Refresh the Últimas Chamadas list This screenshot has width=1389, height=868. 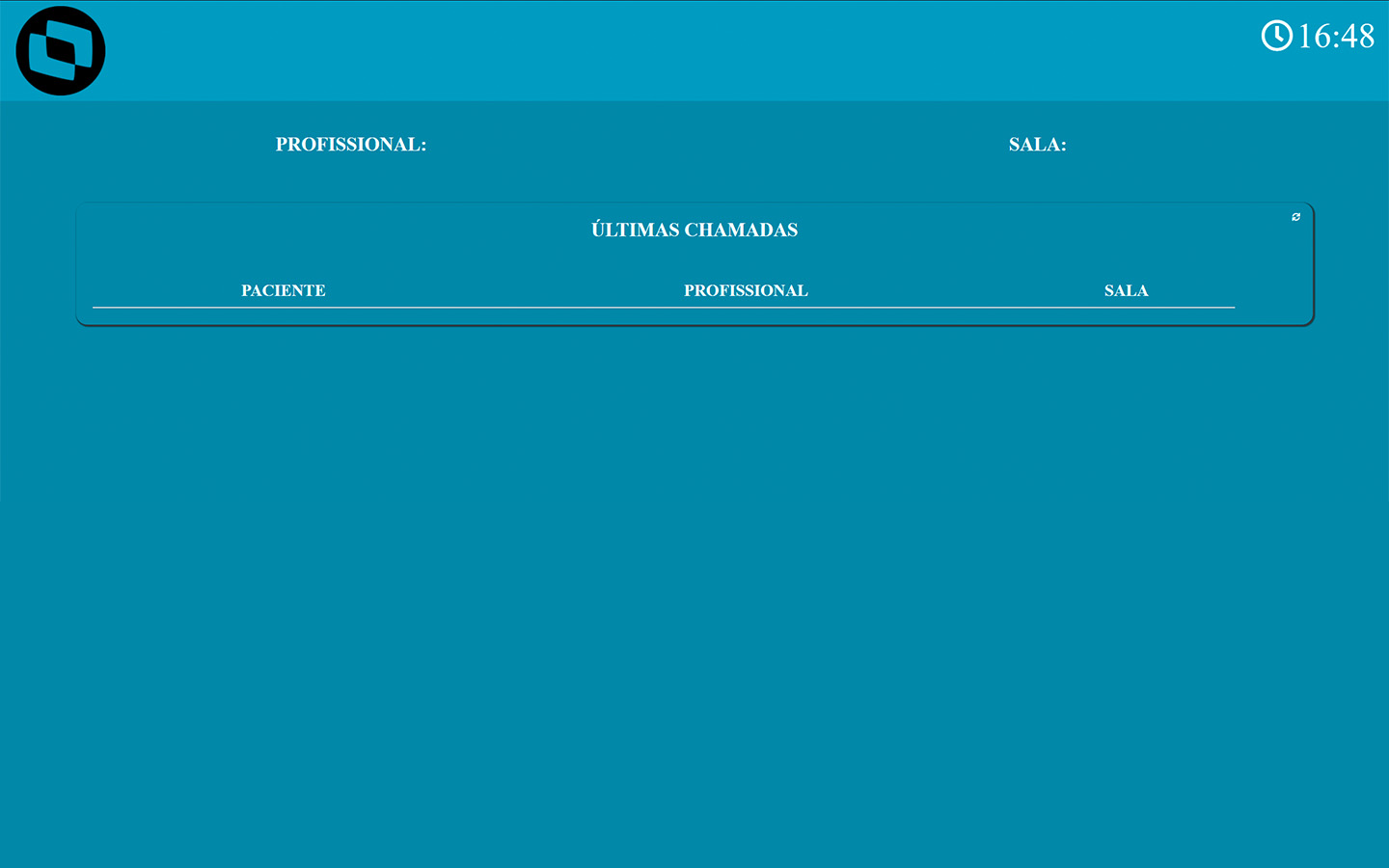point(1295,217)
